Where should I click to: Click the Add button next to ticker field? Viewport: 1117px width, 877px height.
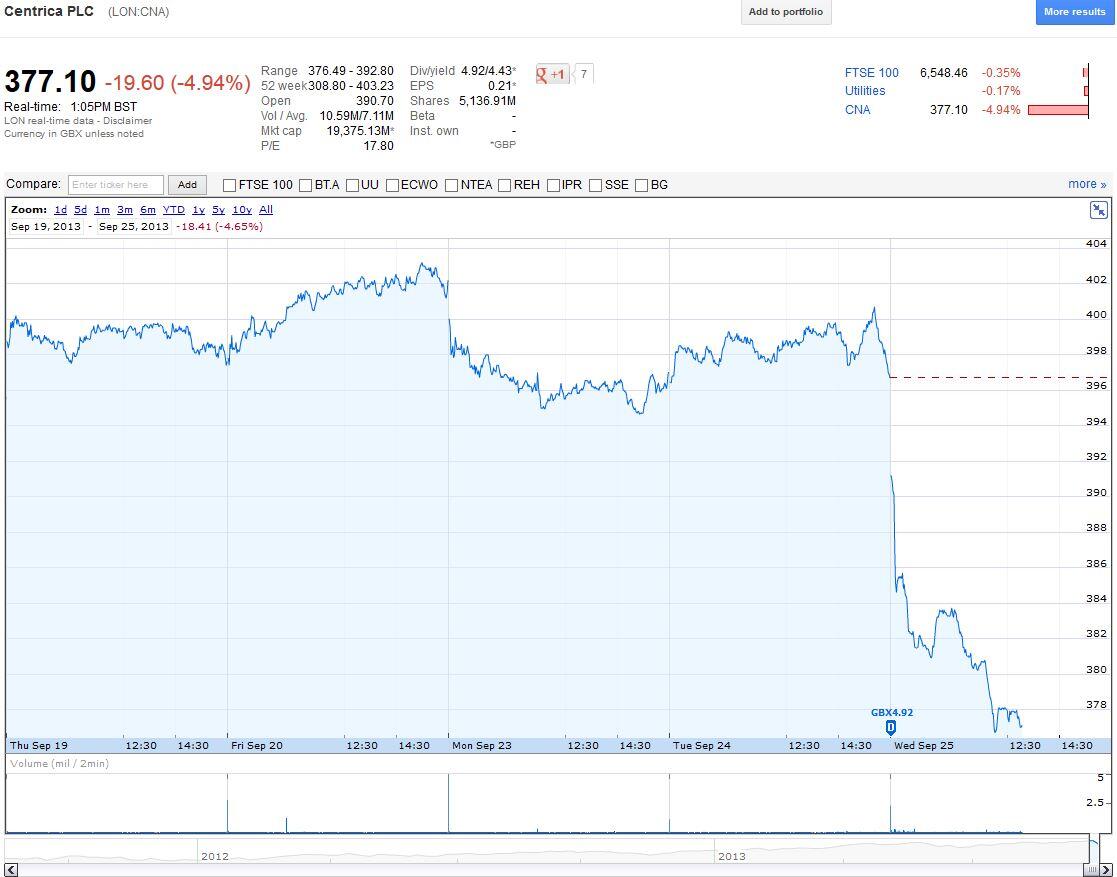point(187,185)
